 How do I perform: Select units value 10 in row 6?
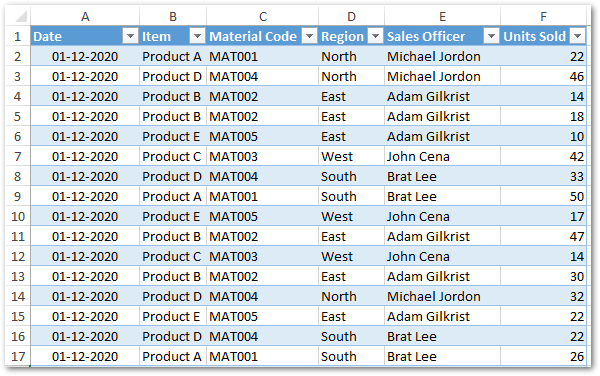[543, 137]
